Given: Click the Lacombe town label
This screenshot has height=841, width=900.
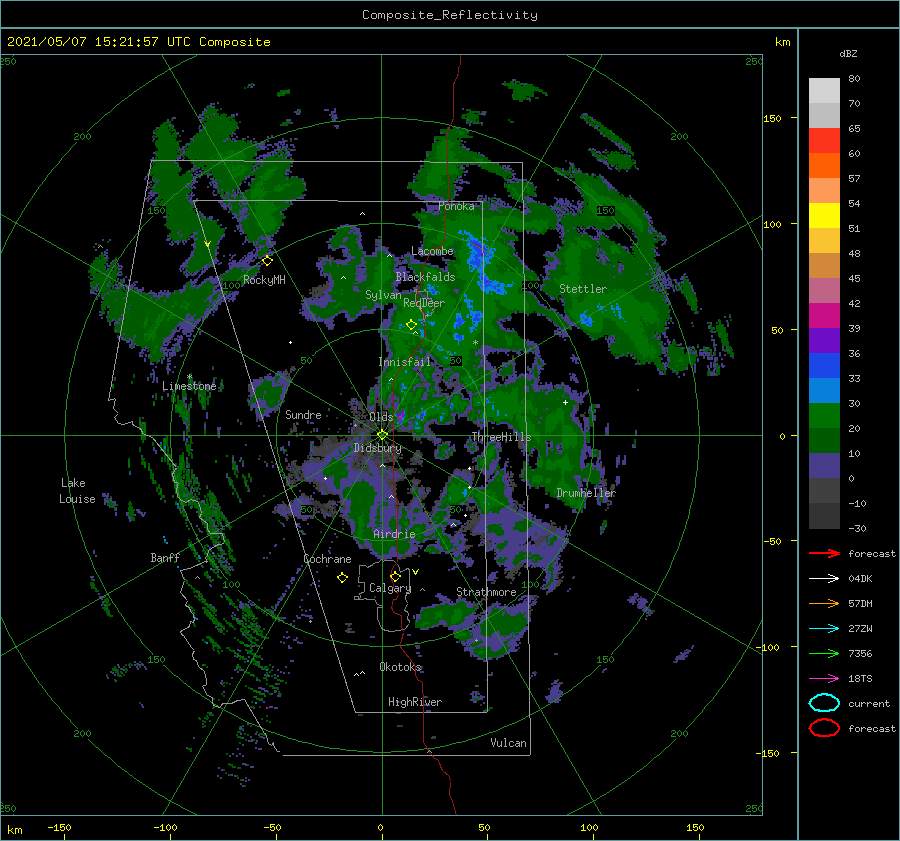Looking at the screenshot, I should point(432,251).
